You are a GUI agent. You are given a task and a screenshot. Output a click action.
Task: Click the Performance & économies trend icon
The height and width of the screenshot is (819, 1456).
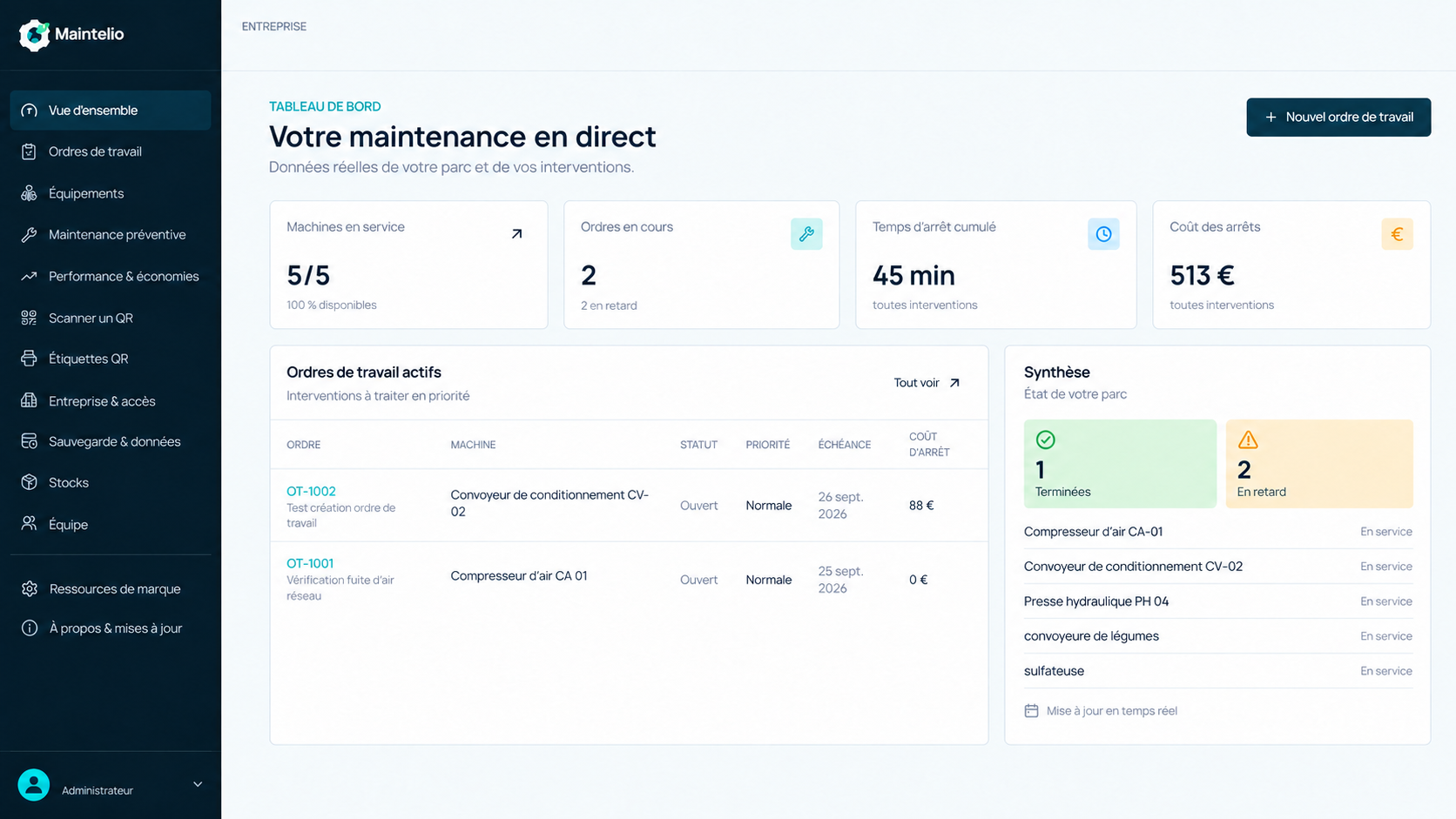click(x=30, y=276)
